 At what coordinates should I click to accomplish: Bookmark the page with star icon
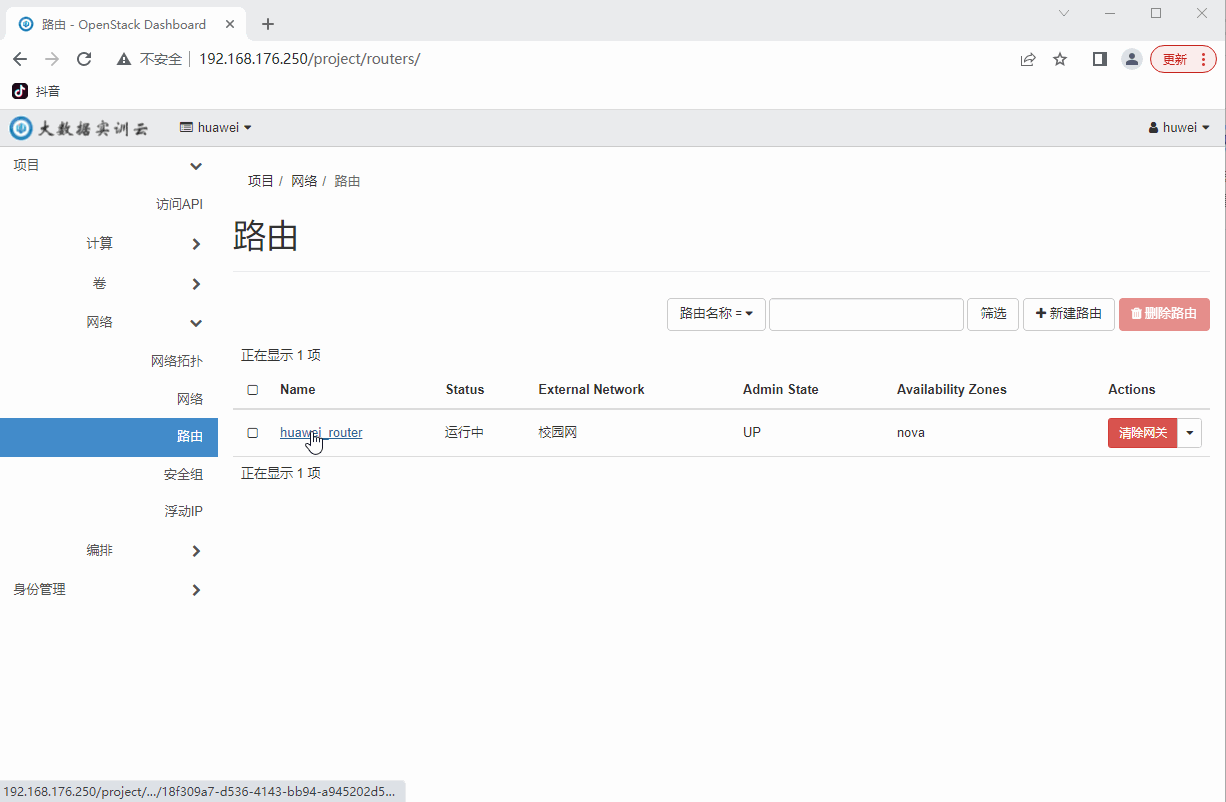[x=1060, y=59]
